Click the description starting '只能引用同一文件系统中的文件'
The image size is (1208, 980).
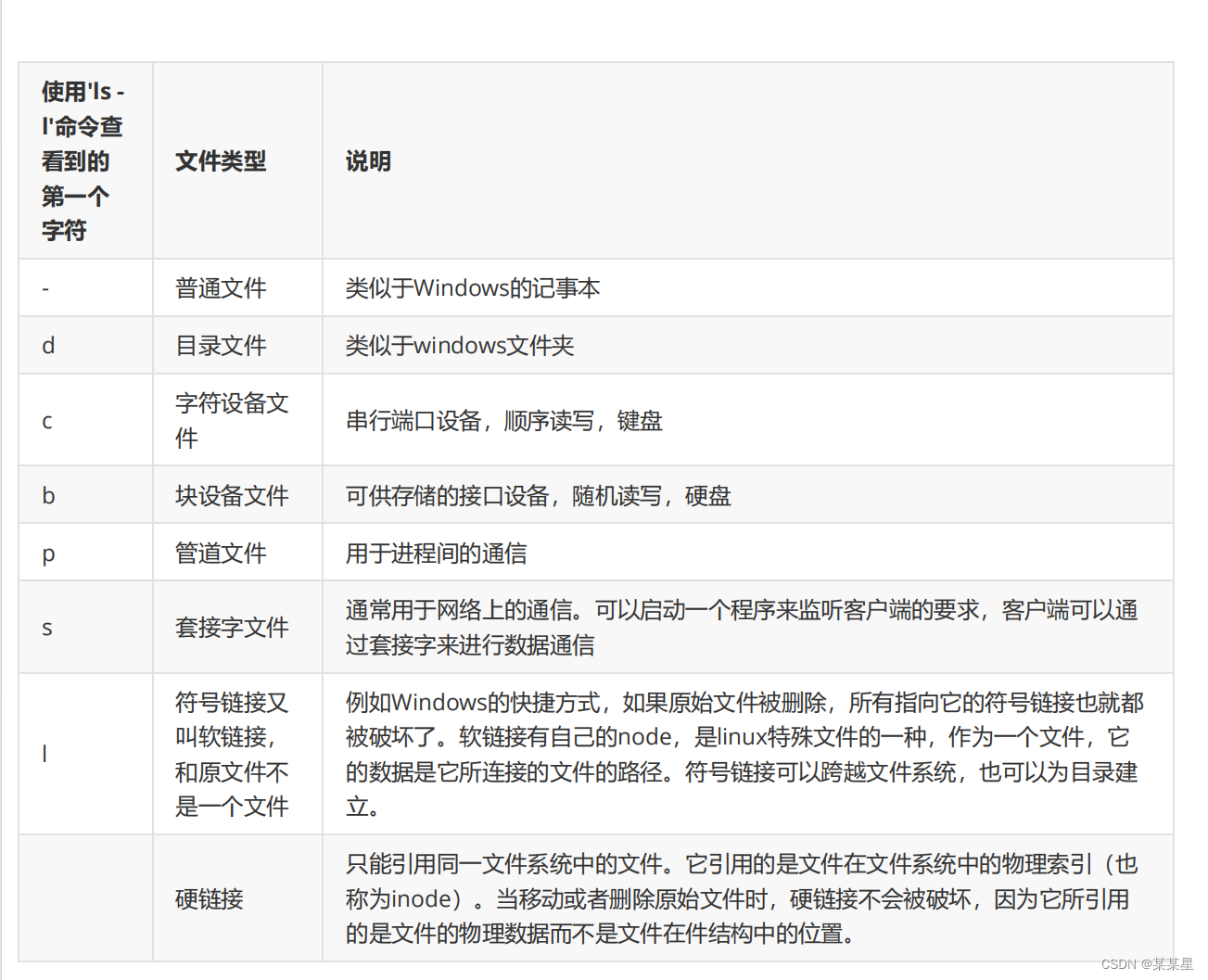pyautogui.click(x=742, y=898)
